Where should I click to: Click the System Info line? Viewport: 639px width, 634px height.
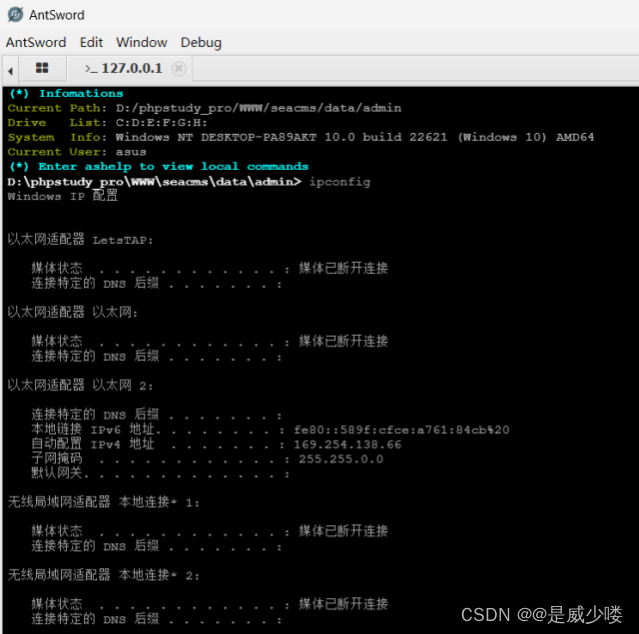(x=301, y=137)
